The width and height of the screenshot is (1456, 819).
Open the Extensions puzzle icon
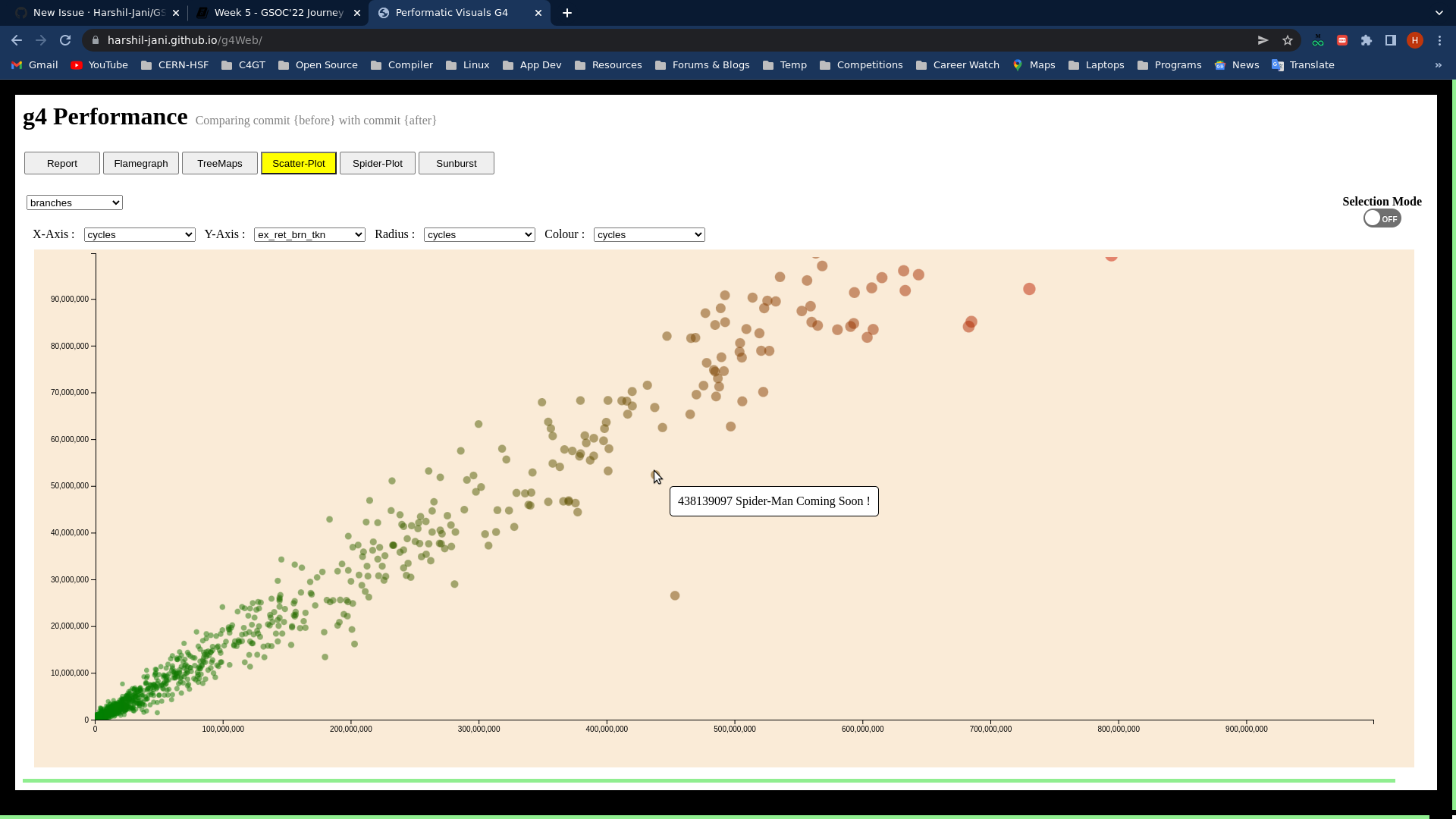click(x=1367, y=40)
